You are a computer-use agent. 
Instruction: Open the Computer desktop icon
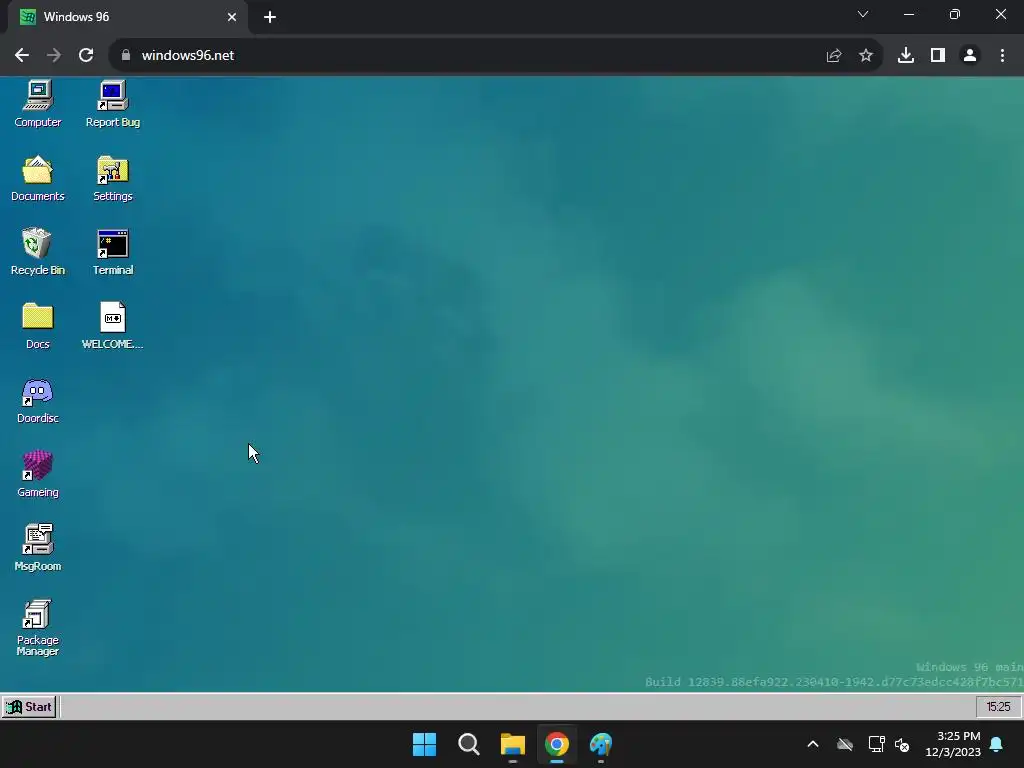[38, 104]
